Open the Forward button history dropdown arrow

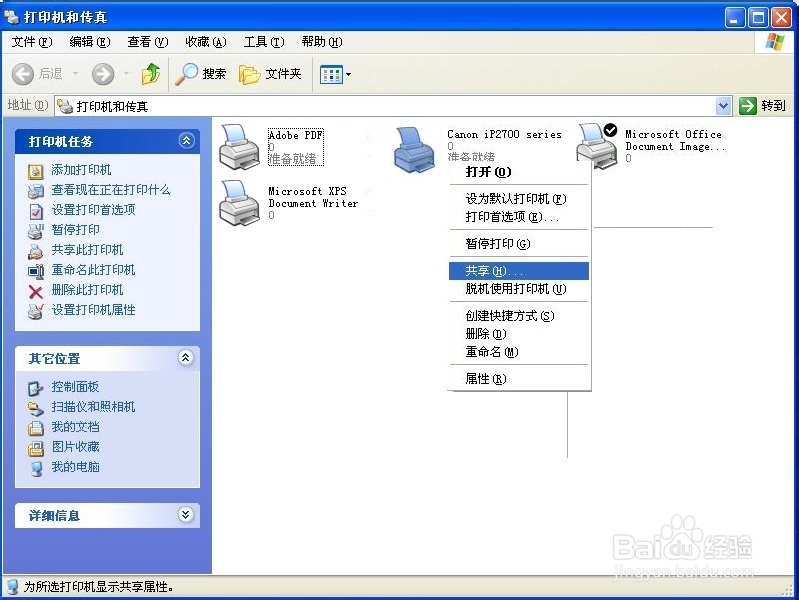pyautogui.click(x=126, y=74)
